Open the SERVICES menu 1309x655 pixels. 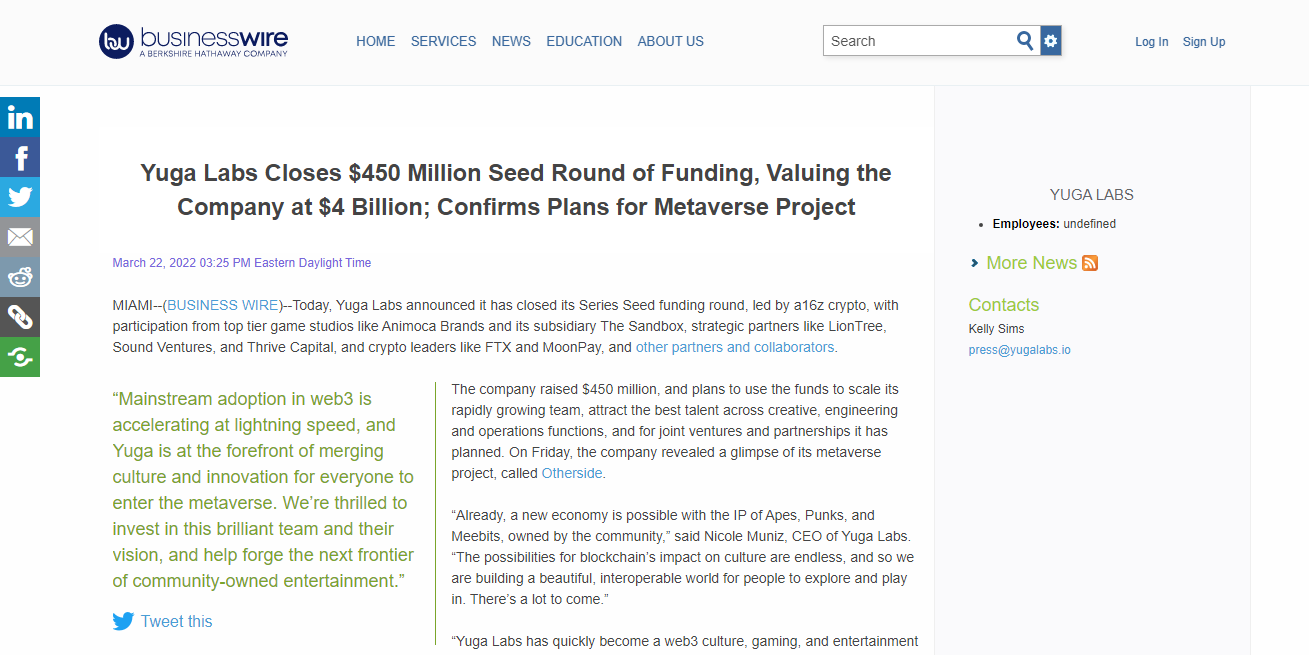[x=443, y=41]
